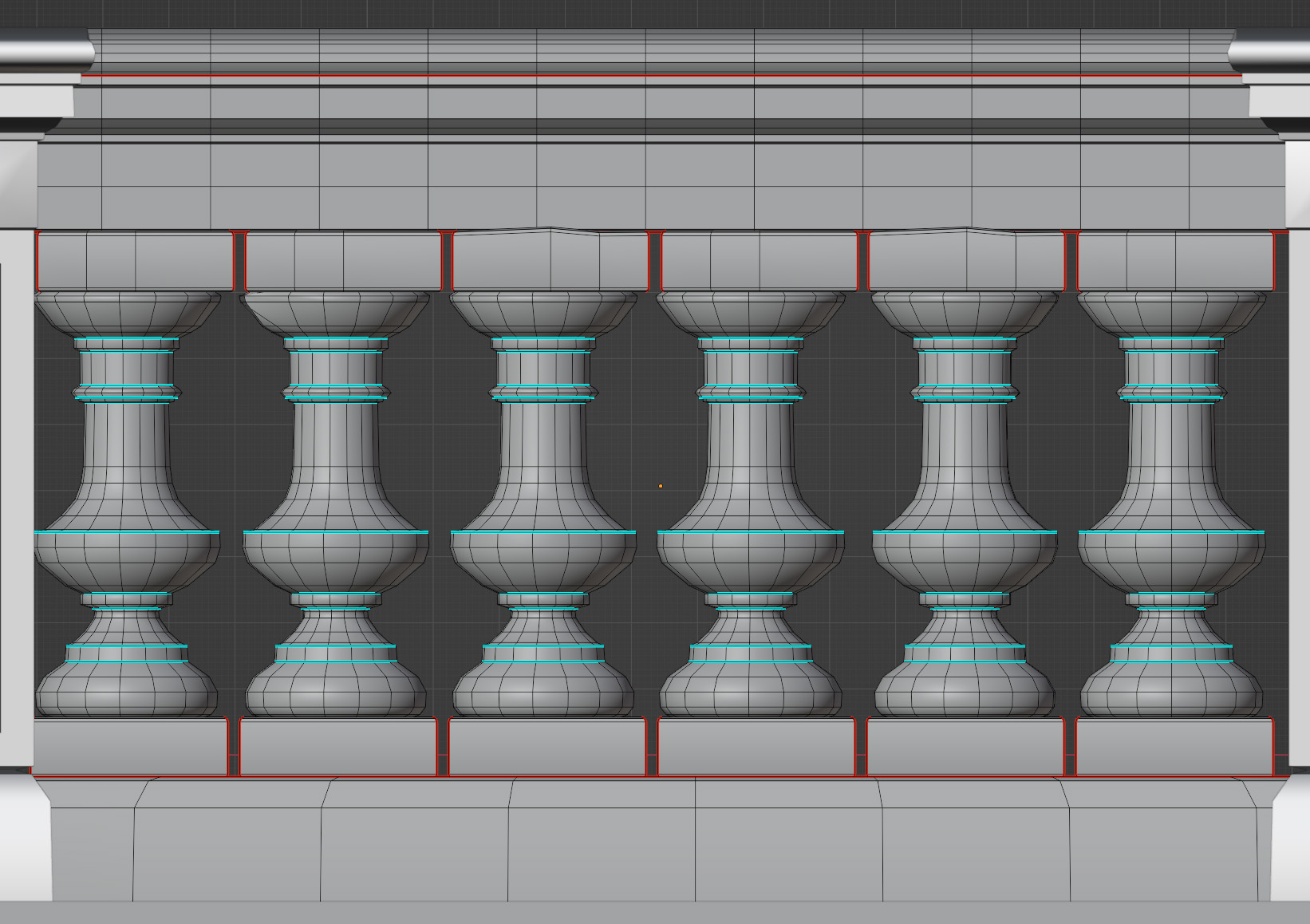1310x924 pixels.
Task: Select the flared bowl top of sixth baluster
Action: [x=1171, y=313]
